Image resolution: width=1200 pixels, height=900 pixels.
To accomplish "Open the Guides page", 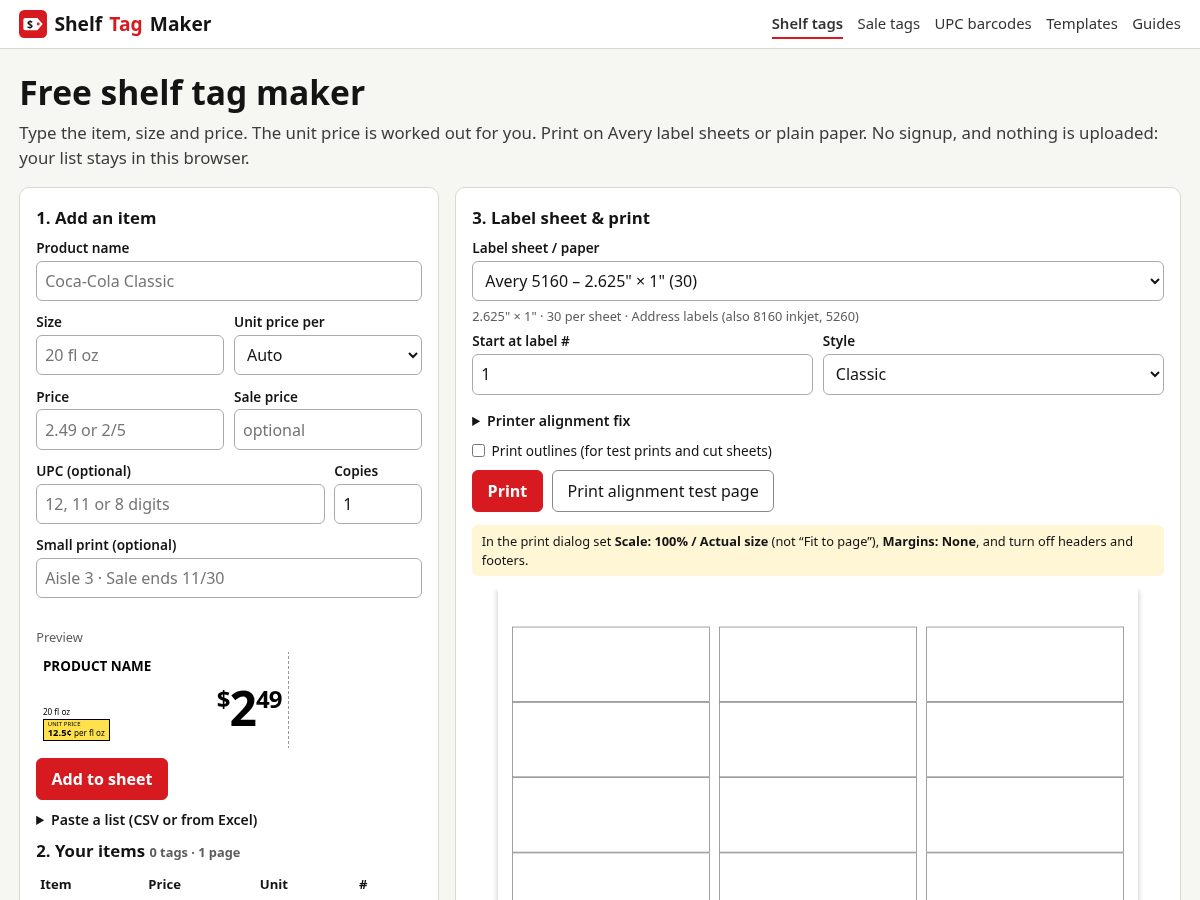I will tap(1156, 24).
